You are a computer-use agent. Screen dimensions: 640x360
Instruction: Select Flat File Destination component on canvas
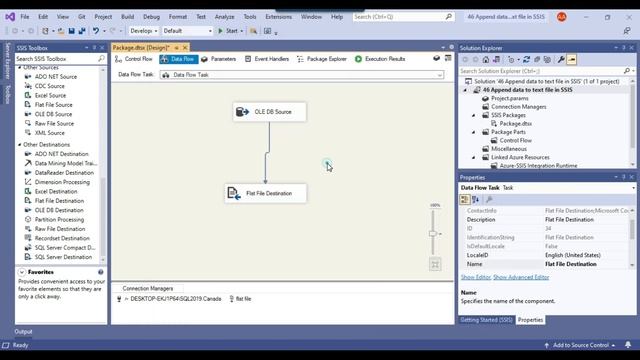click(x=266, y=193)
